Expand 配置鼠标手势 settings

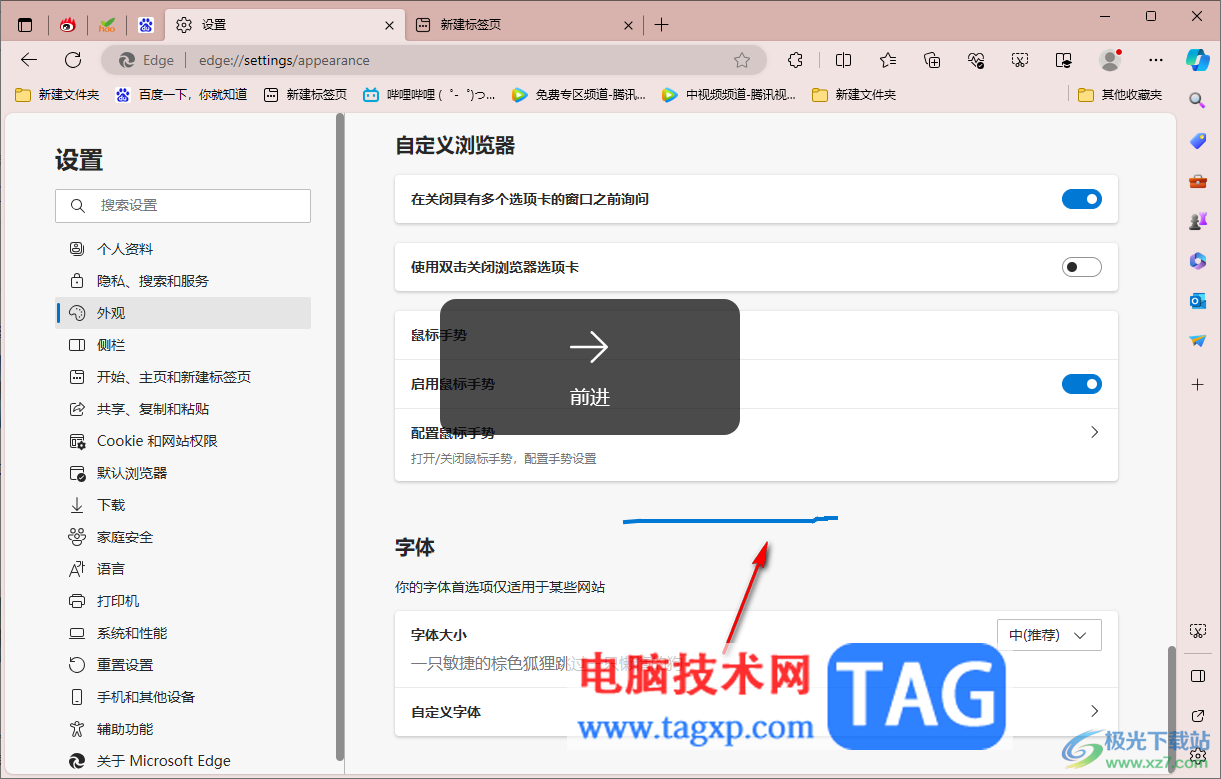point(1093,432)
